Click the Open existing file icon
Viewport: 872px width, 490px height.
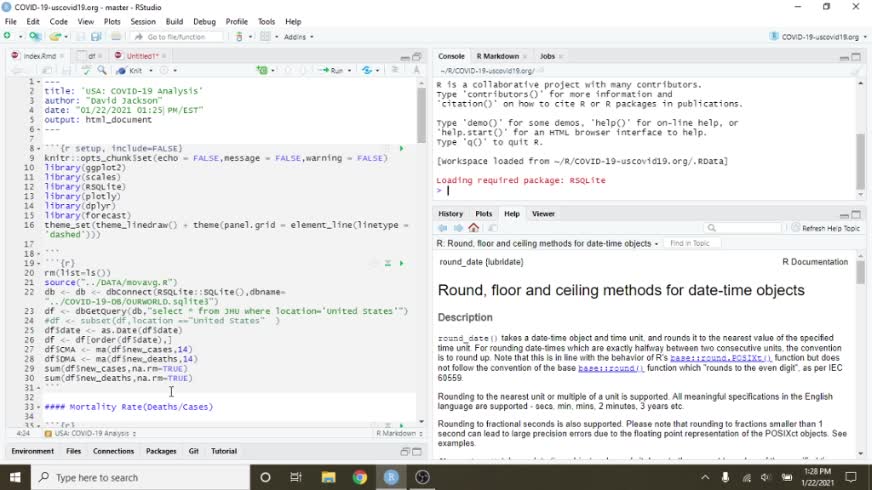pyautogui.click(x=55, y=37)
